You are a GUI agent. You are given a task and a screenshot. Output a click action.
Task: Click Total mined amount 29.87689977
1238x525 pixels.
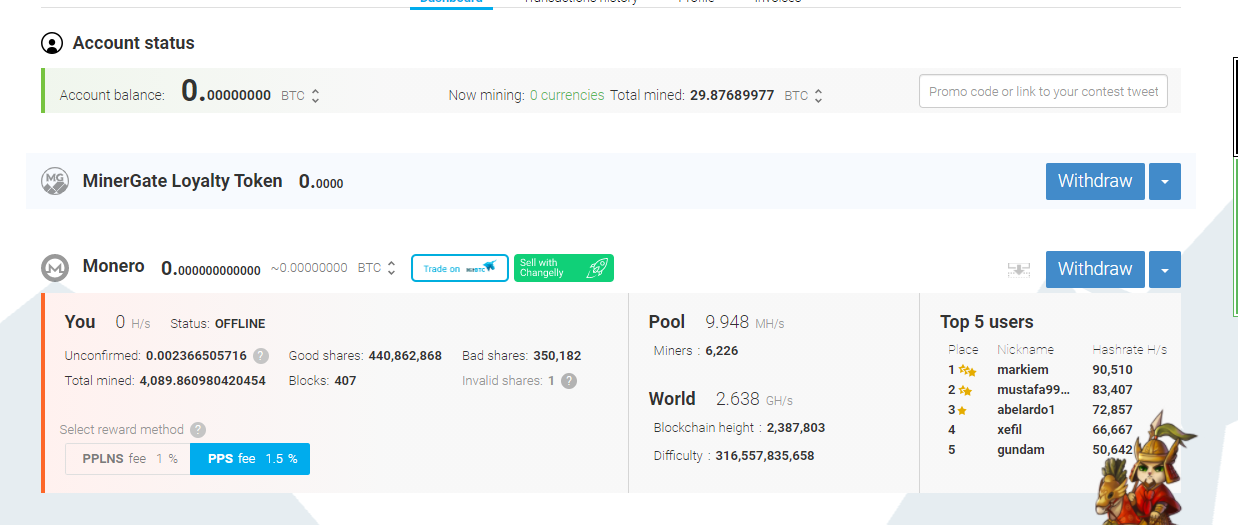(x=732, y=95)
